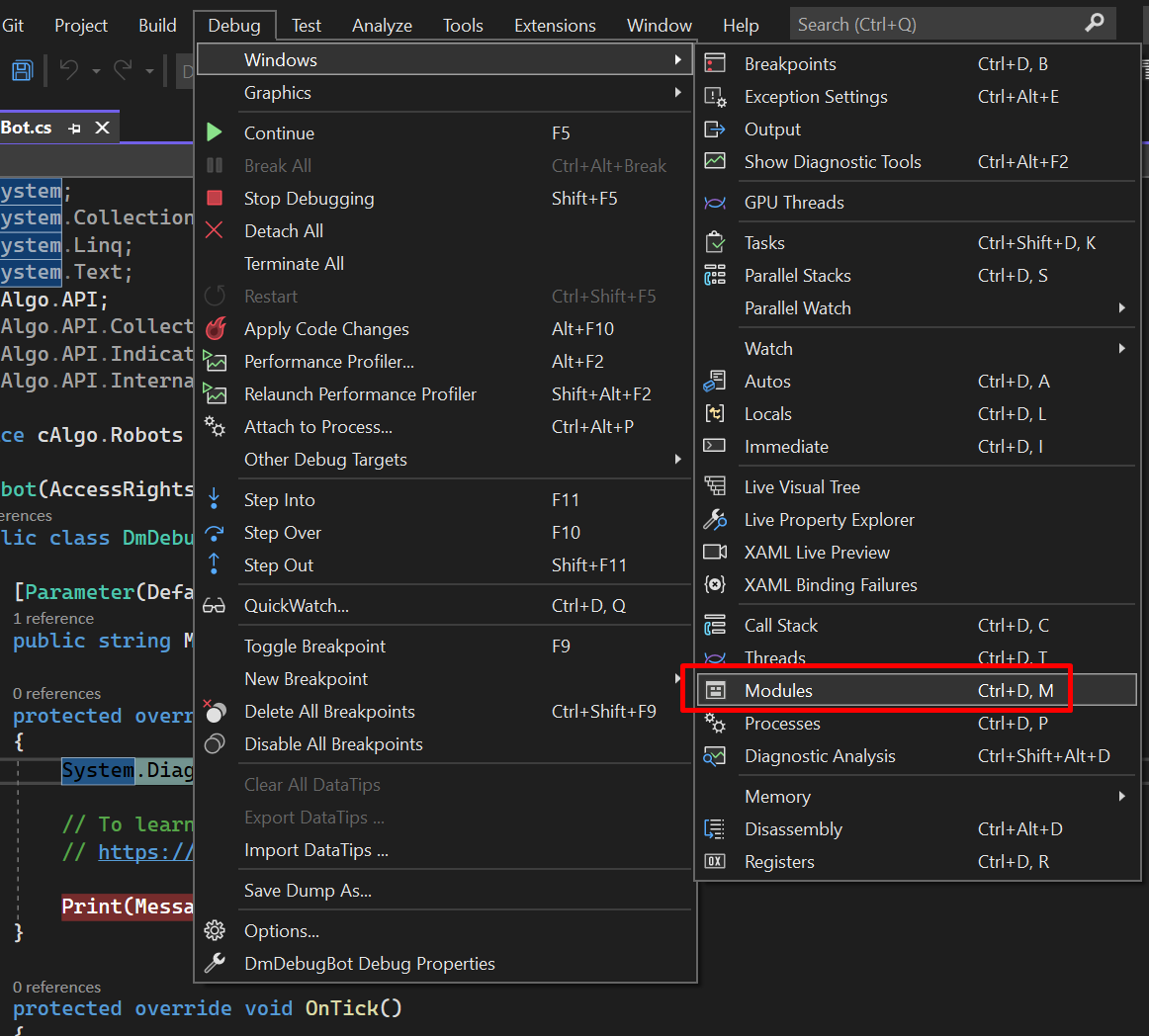
Task: Click the Call Stack icon
Action: pyautogui.click(x=715, y=625)
